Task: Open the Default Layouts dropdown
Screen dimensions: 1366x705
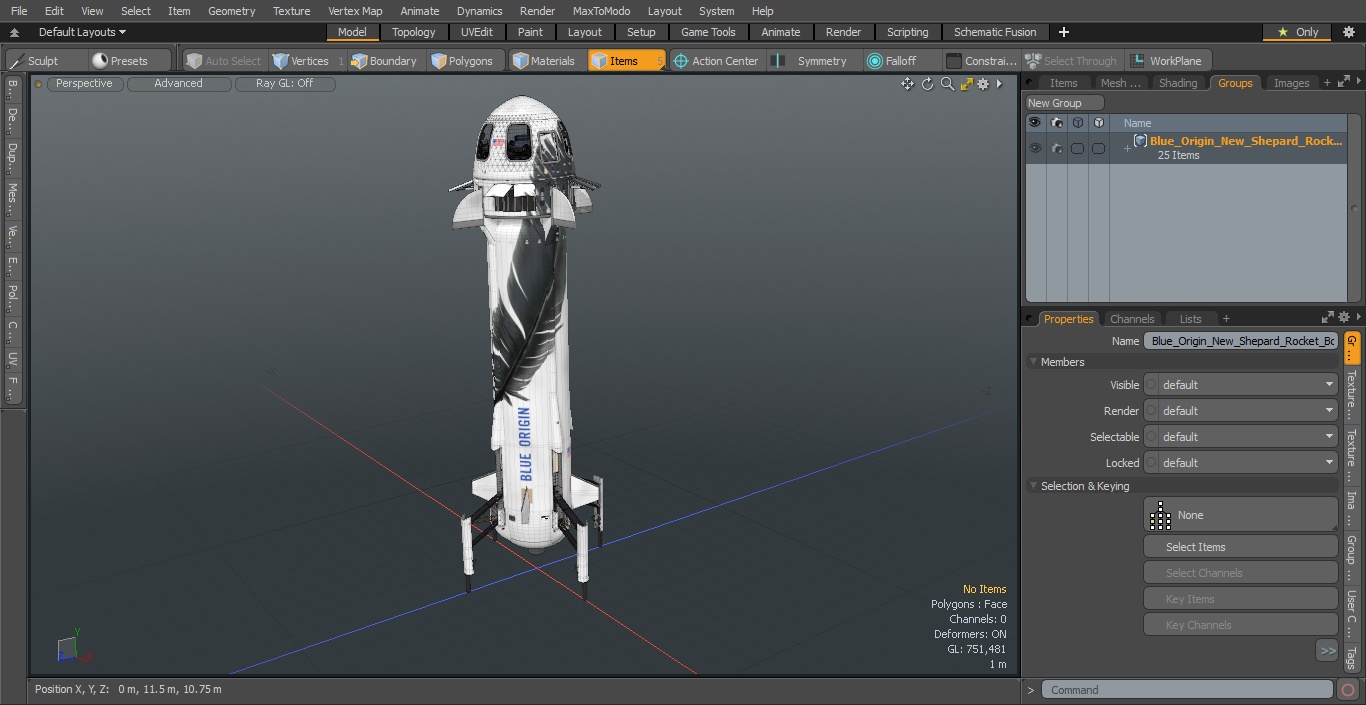Action: (82, 32)
